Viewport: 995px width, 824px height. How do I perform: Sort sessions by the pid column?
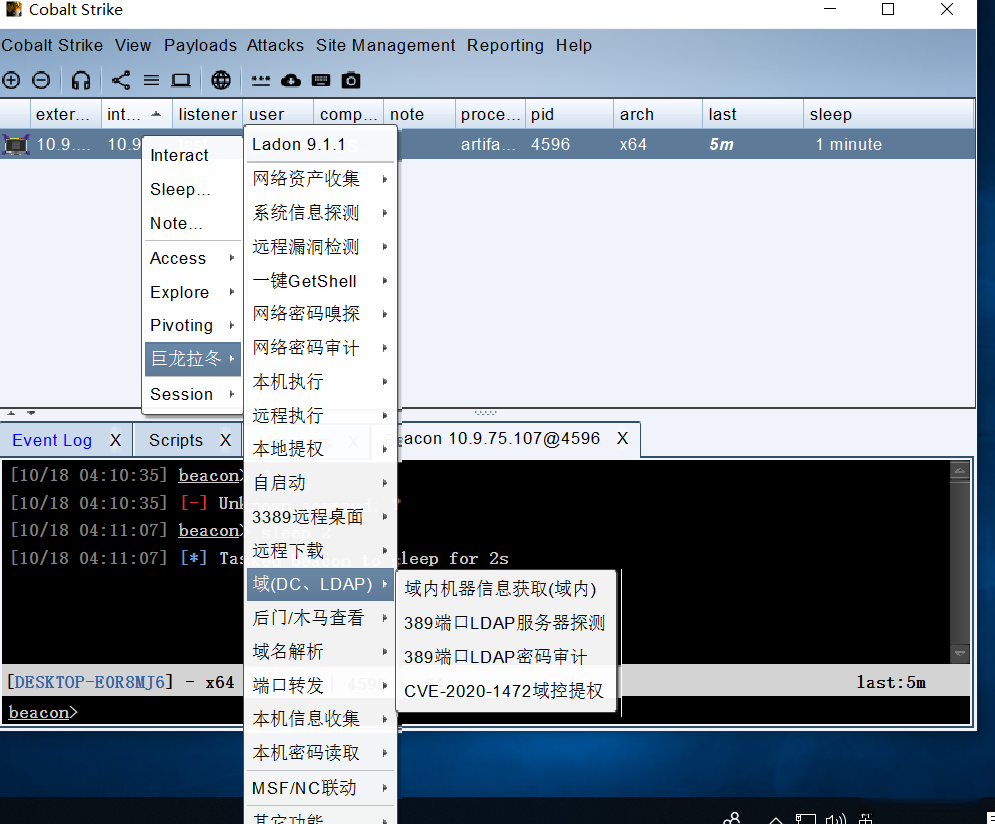(569, 114)
